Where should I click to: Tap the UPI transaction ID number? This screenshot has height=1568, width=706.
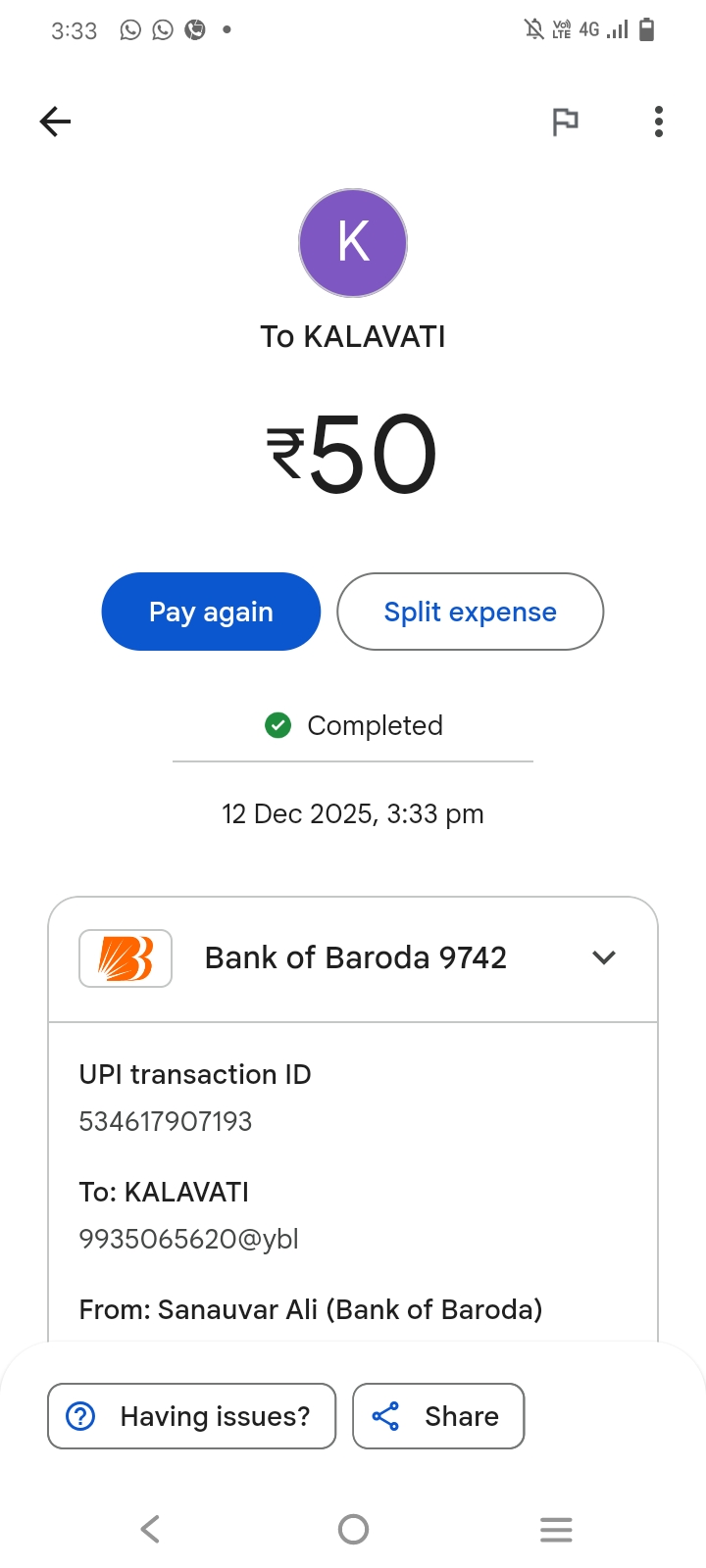coord(166,1121)
